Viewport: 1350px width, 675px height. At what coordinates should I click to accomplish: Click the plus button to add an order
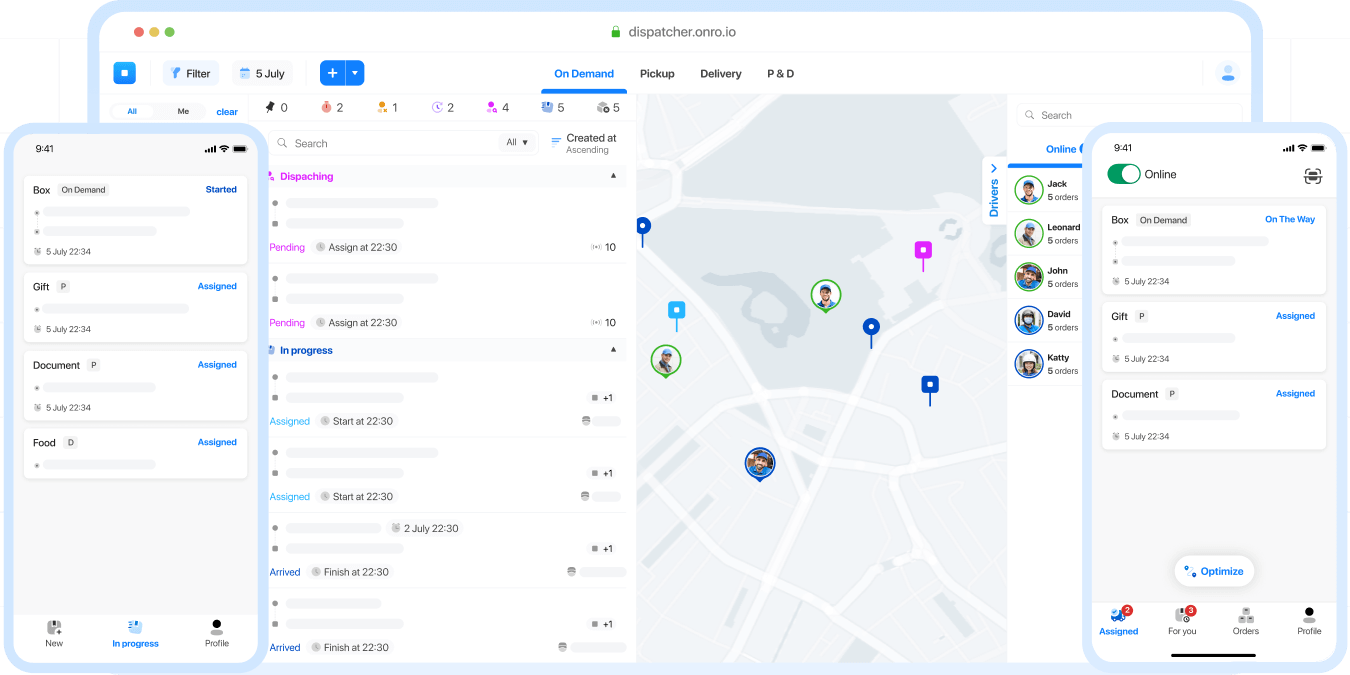[x=333, y=73]
